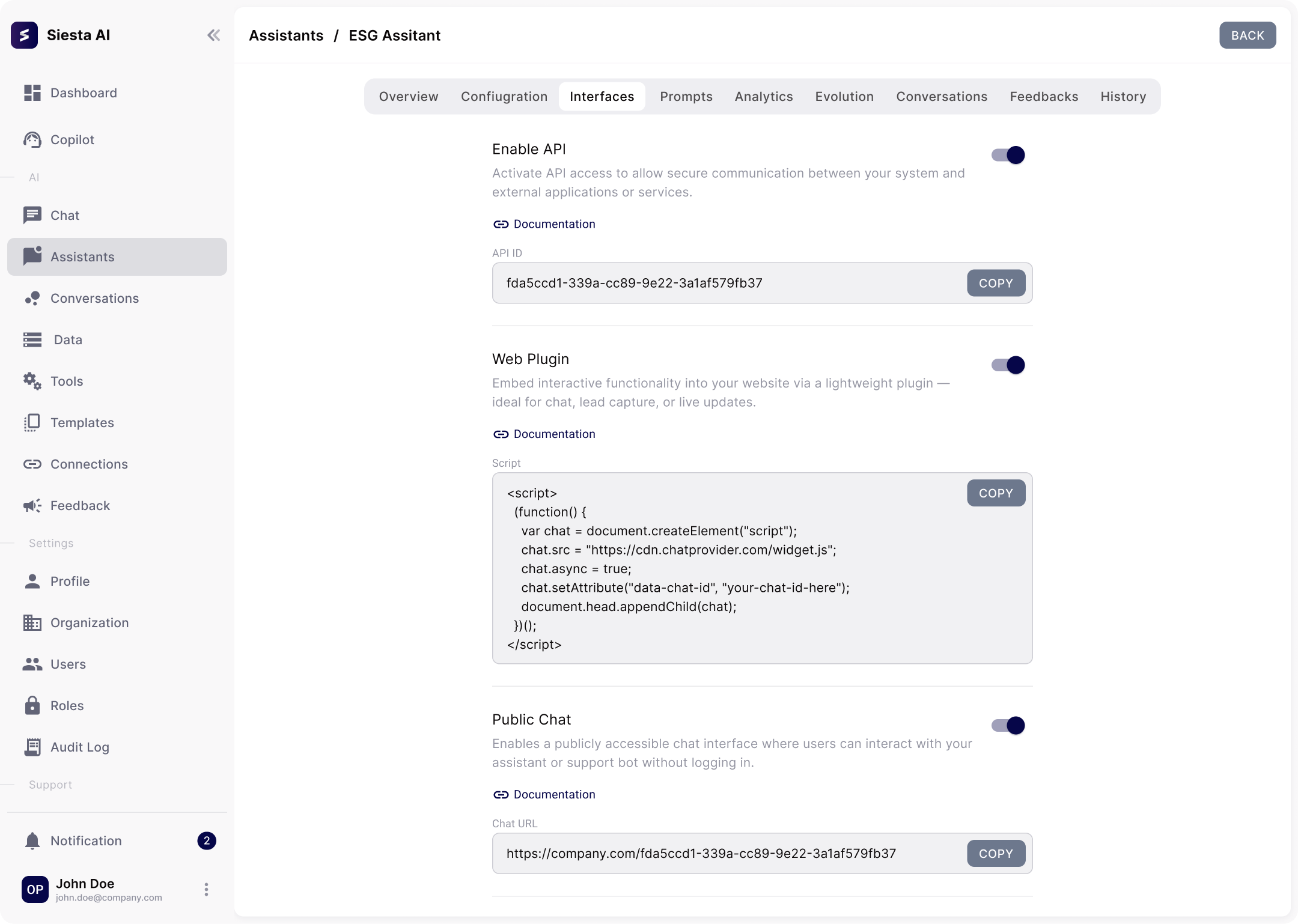Click the Connections link icon
The image size is (1298, 924).
click(x=32, y=464)
